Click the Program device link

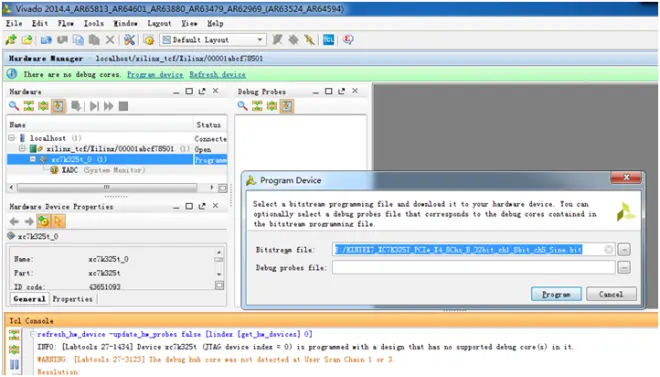(x=155, y=74)
